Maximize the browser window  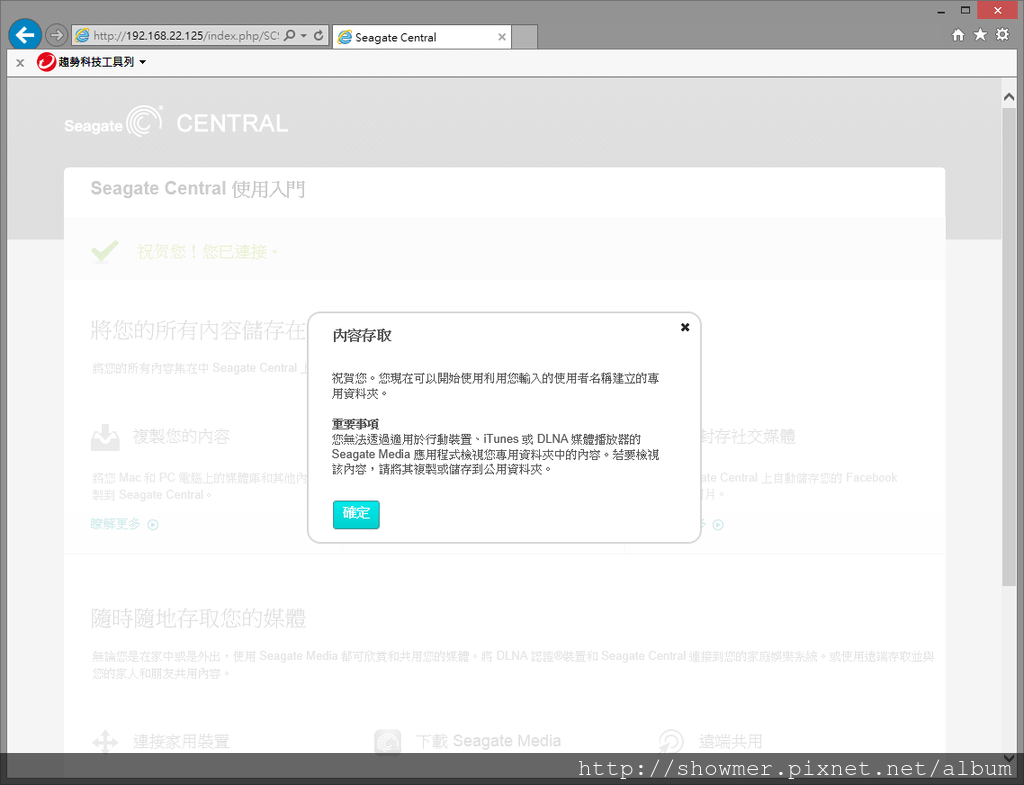pos(965,10)
